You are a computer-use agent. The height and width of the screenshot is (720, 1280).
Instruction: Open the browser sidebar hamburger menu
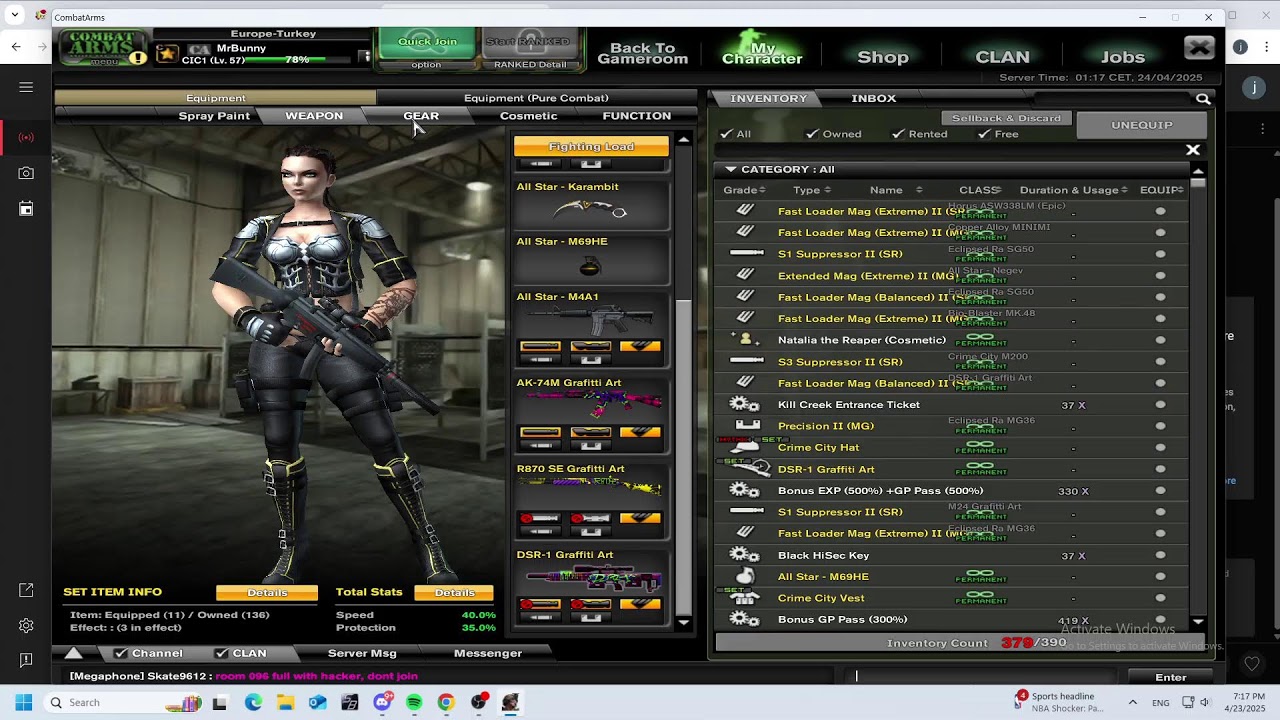(x=26, y=87)
